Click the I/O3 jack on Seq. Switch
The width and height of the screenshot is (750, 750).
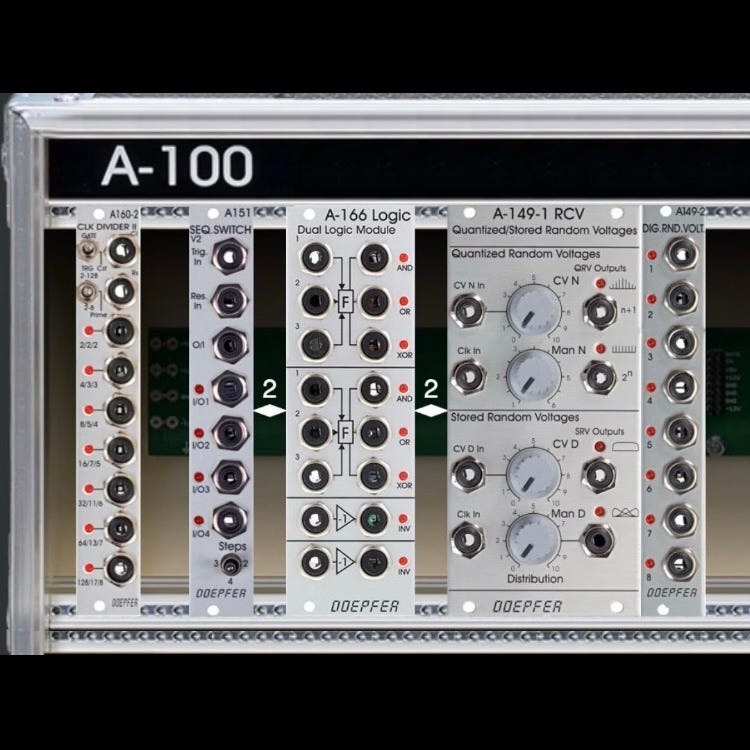[x=230, y=477]
